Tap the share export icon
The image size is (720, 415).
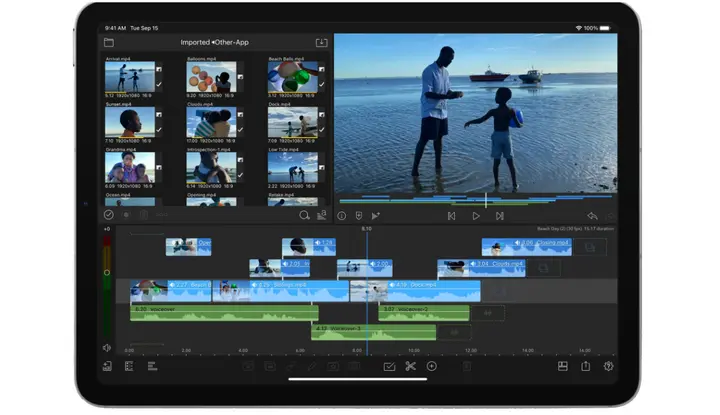pyautogui.click(x=585, y=366)
